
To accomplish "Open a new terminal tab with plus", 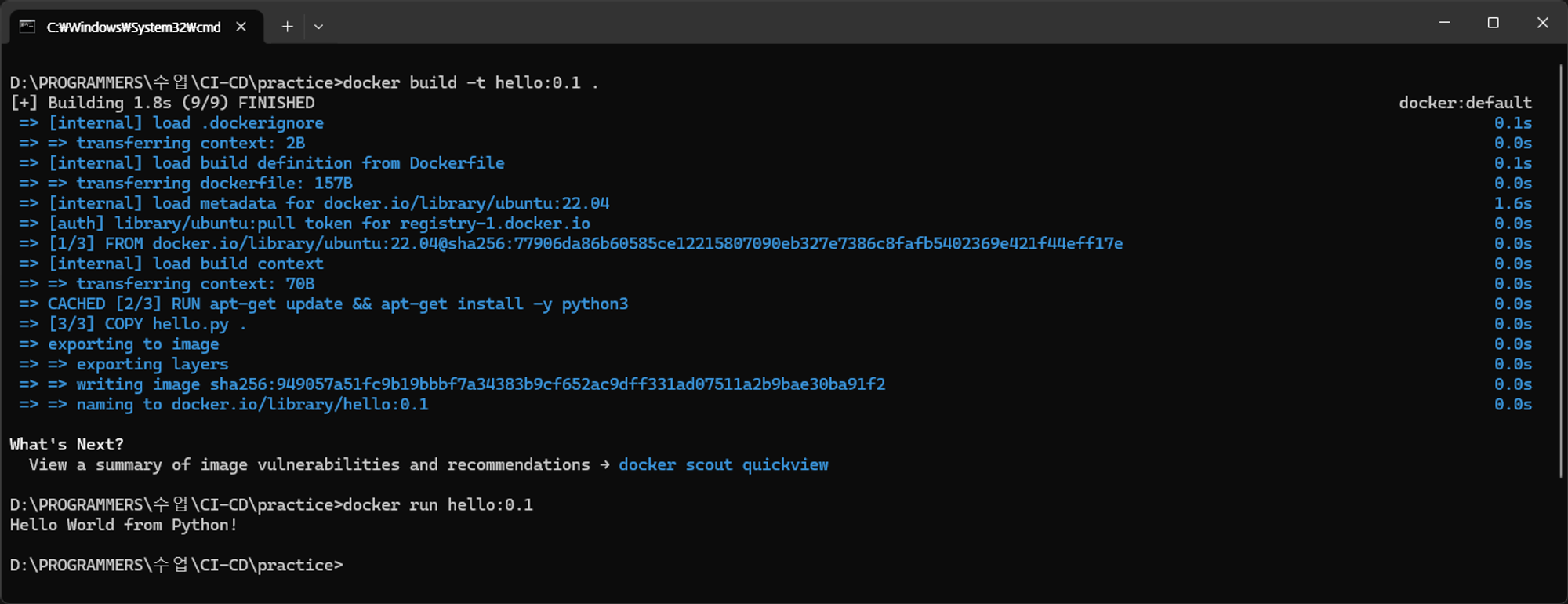I will pos(288,27).
